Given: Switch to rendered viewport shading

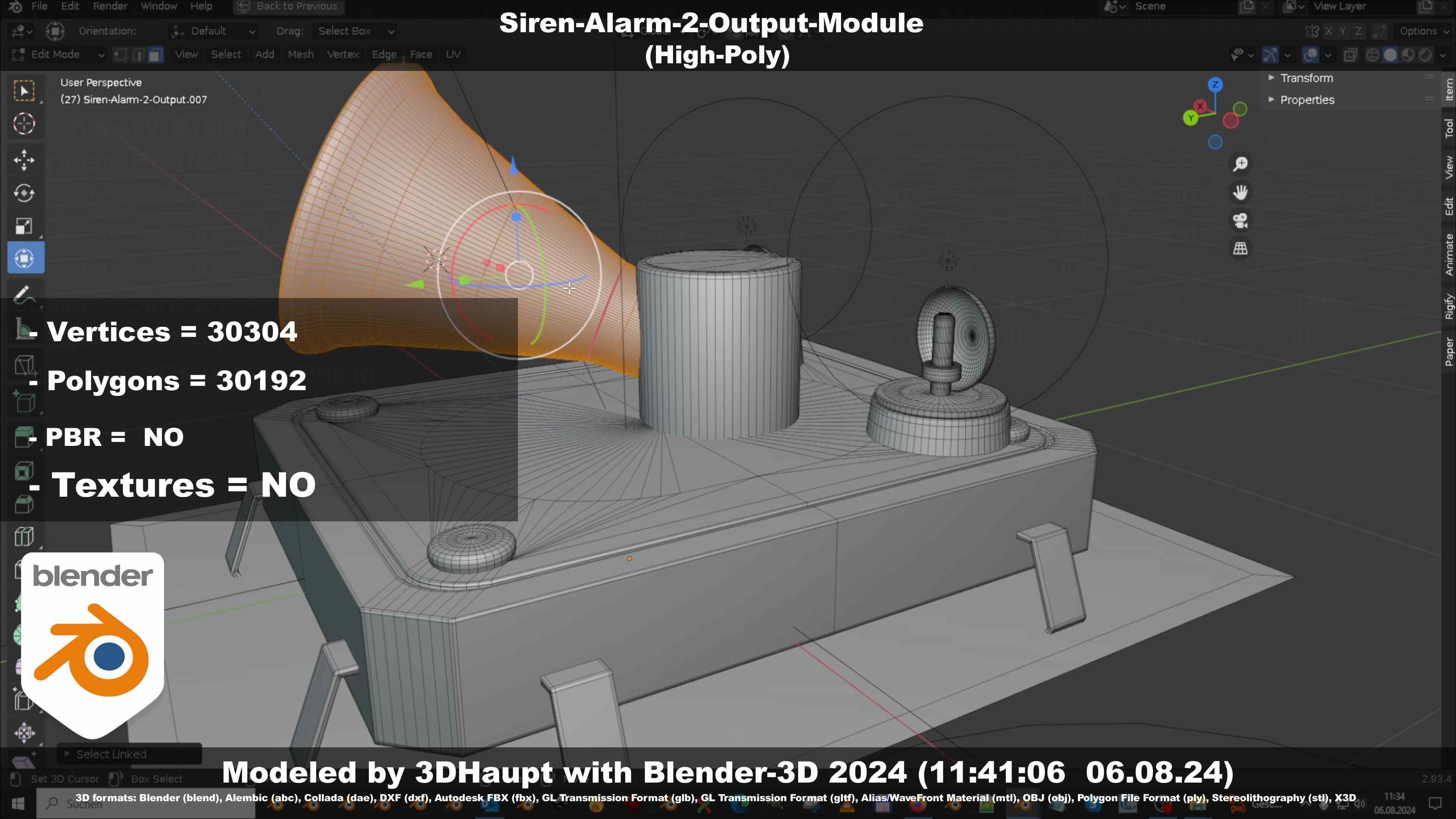Looking at the screenshot, I should click(x=1426, y=55).
